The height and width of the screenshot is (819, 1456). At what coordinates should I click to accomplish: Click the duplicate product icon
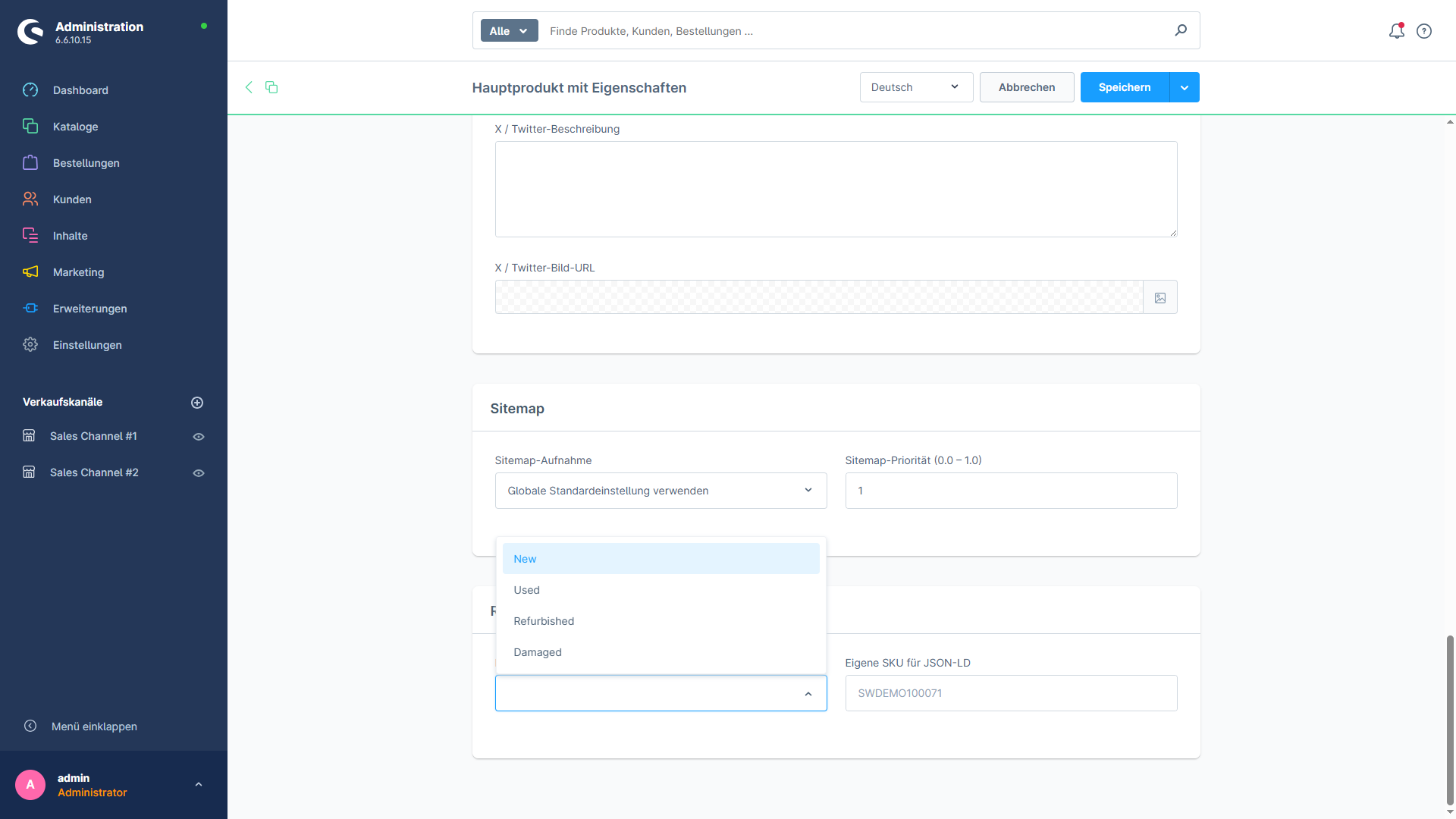coord(271,87)
